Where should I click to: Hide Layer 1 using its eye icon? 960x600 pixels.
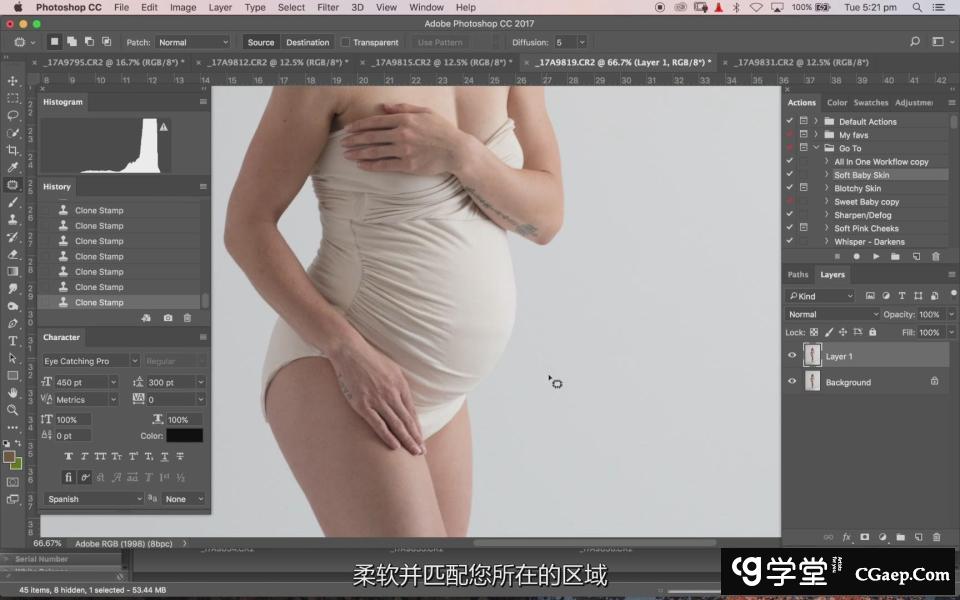click(793, 356)
